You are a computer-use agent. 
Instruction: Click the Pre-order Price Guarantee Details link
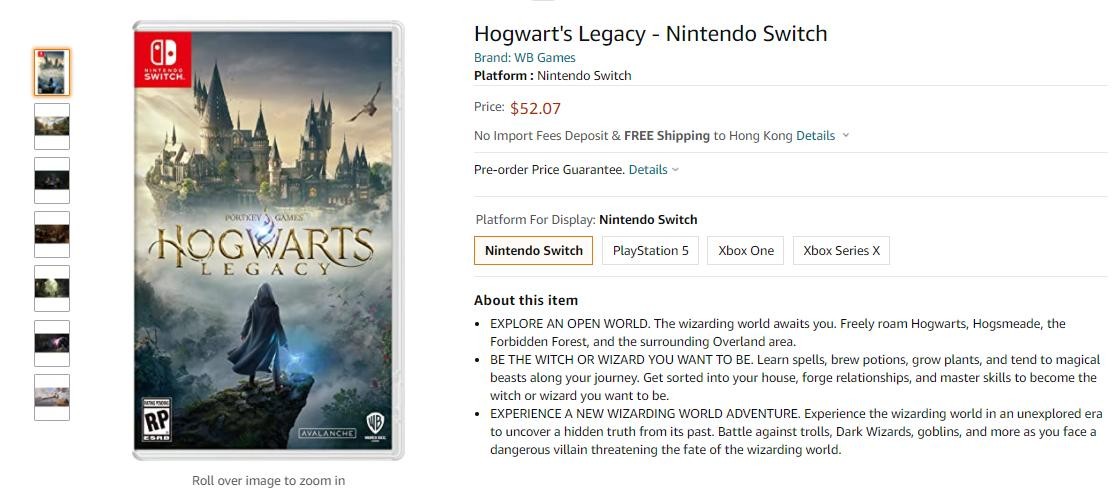tap(647, 170)
